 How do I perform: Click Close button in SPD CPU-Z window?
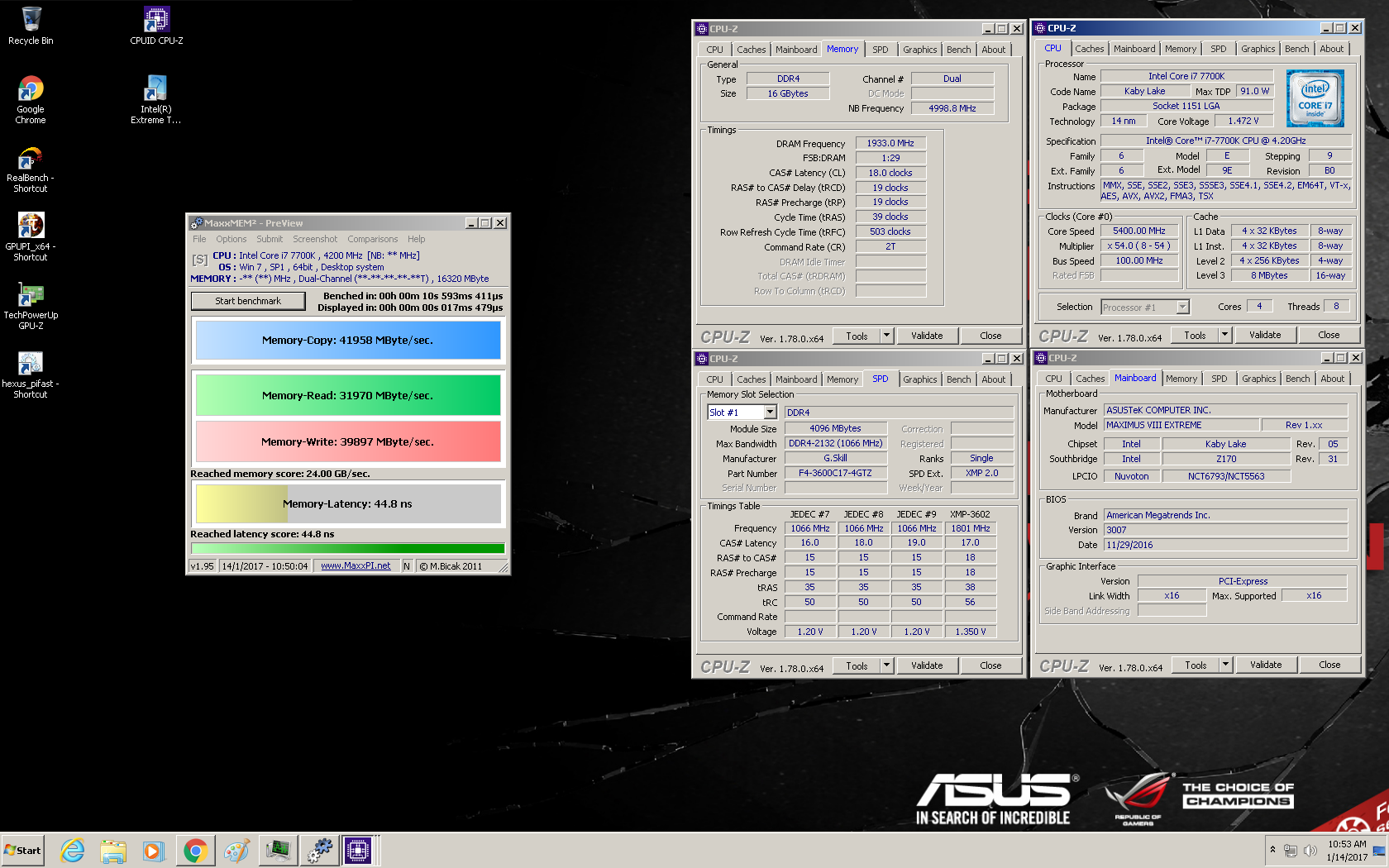[990, 665]
